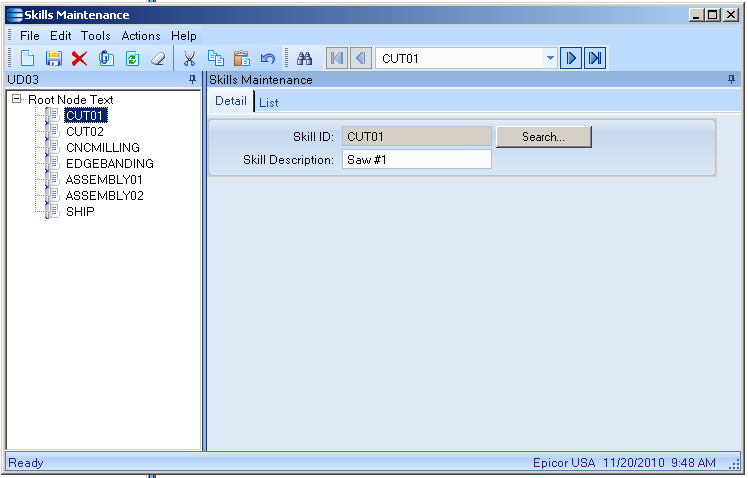Click the SHIP document icon
The width and height of the screenshot is (748, 478).
point(53,212)
